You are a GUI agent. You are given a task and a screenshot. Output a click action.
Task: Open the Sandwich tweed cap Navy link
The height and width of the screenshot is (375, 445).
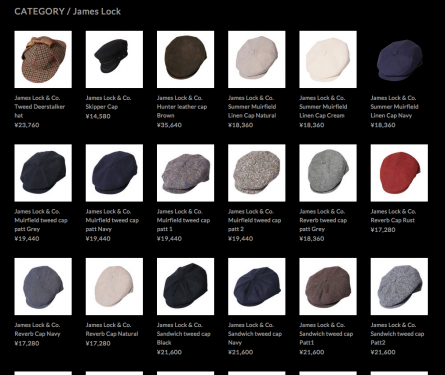click(x=255, y=334)
